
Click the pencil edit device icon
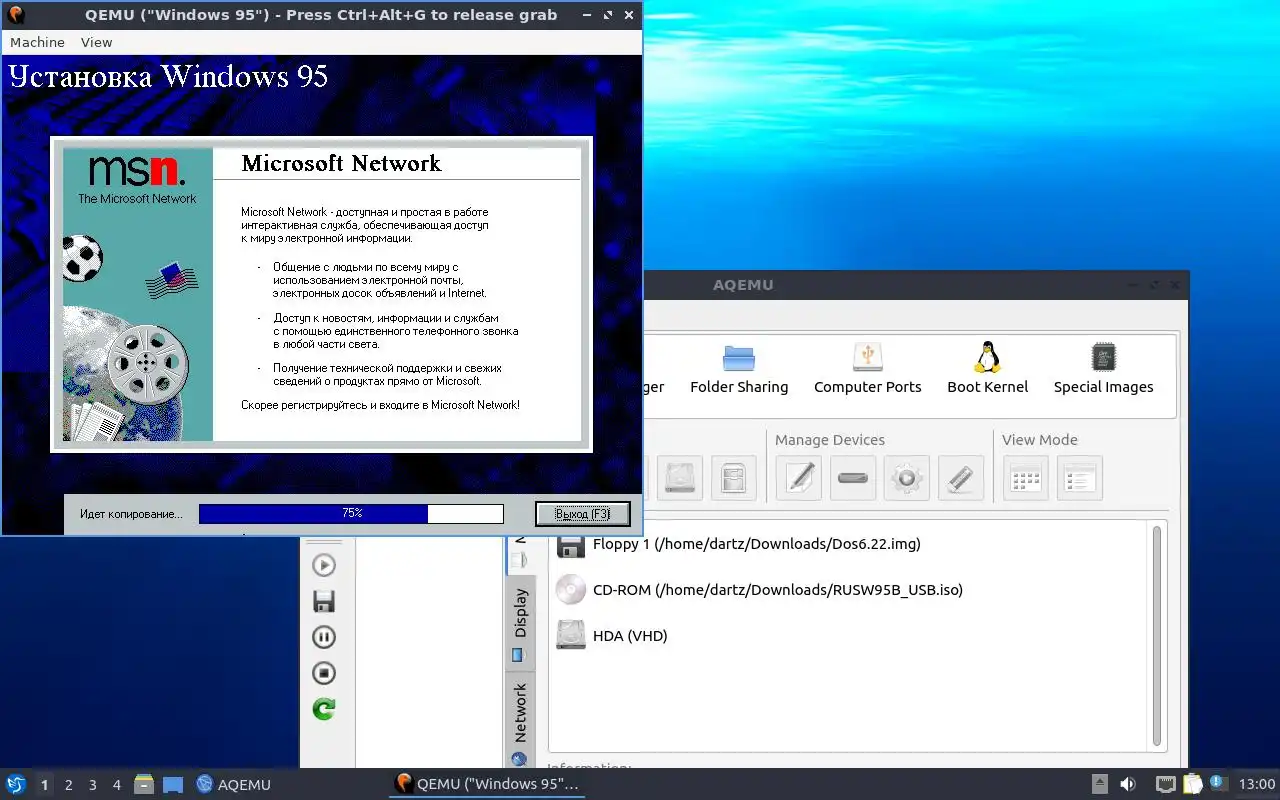click(799, 478)
